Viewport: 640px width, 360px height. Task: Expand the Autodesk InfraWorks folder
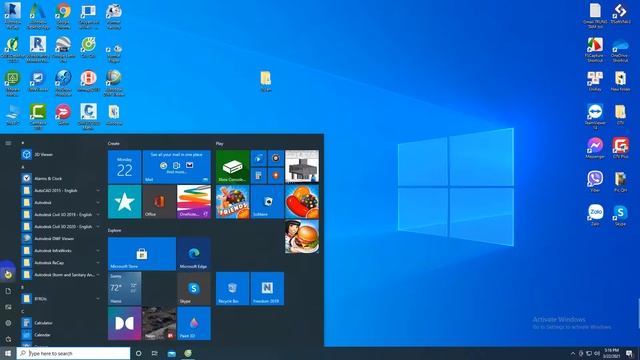pyautogui.click(x=60, y=251)
